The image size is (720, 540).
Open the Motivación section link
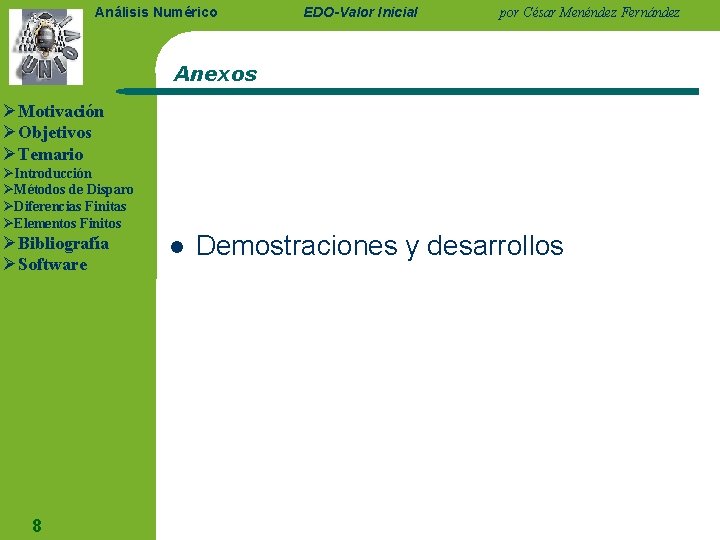point(61,112)
